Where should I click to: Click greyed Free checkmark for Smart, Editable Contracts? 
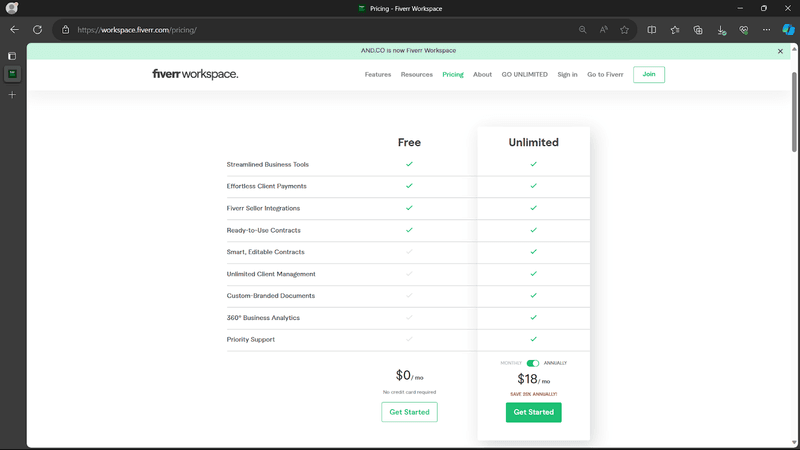coord(409,252)
